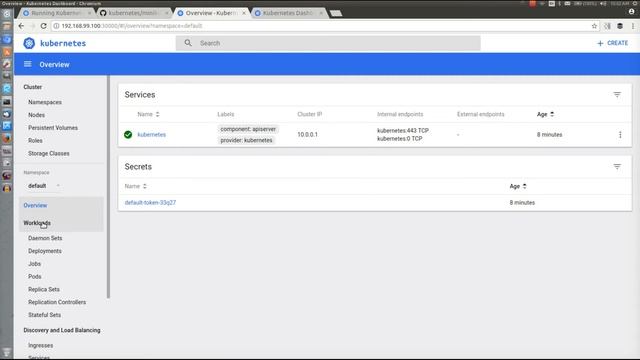Viewport: 640px width, 360px height.
Task: Open Workloads section
Action: [x=37, y=223]
